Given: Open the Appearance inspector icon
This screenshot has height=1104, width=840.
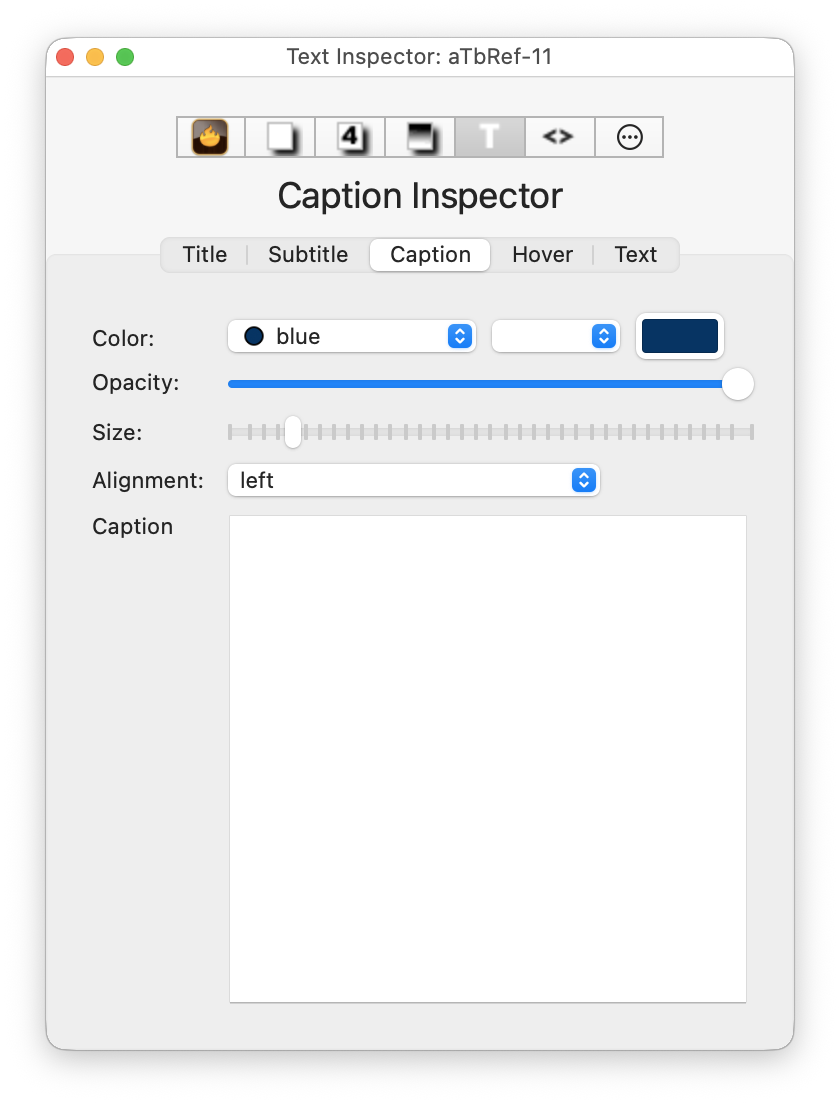Looking at the screenshot, I should point(419,137).
